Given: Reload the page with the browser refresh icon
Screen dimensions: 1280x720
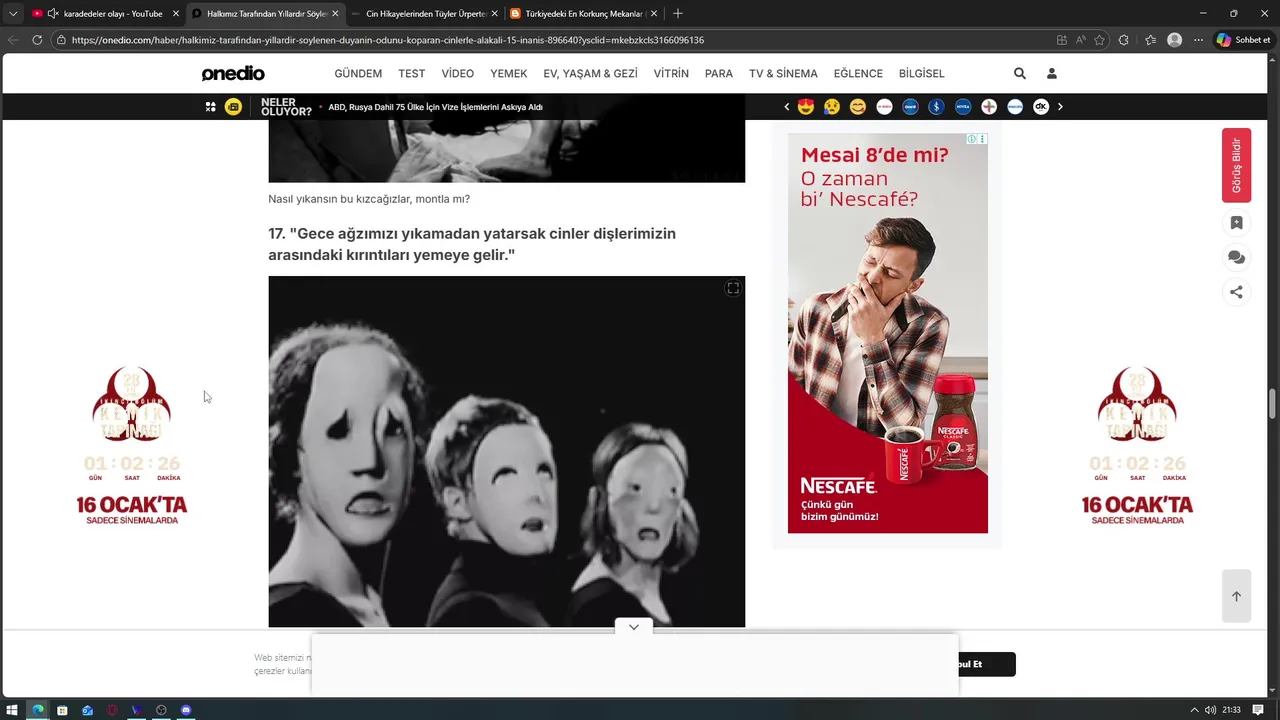Looking at the screenshot, I should click(x=37, y=40).
